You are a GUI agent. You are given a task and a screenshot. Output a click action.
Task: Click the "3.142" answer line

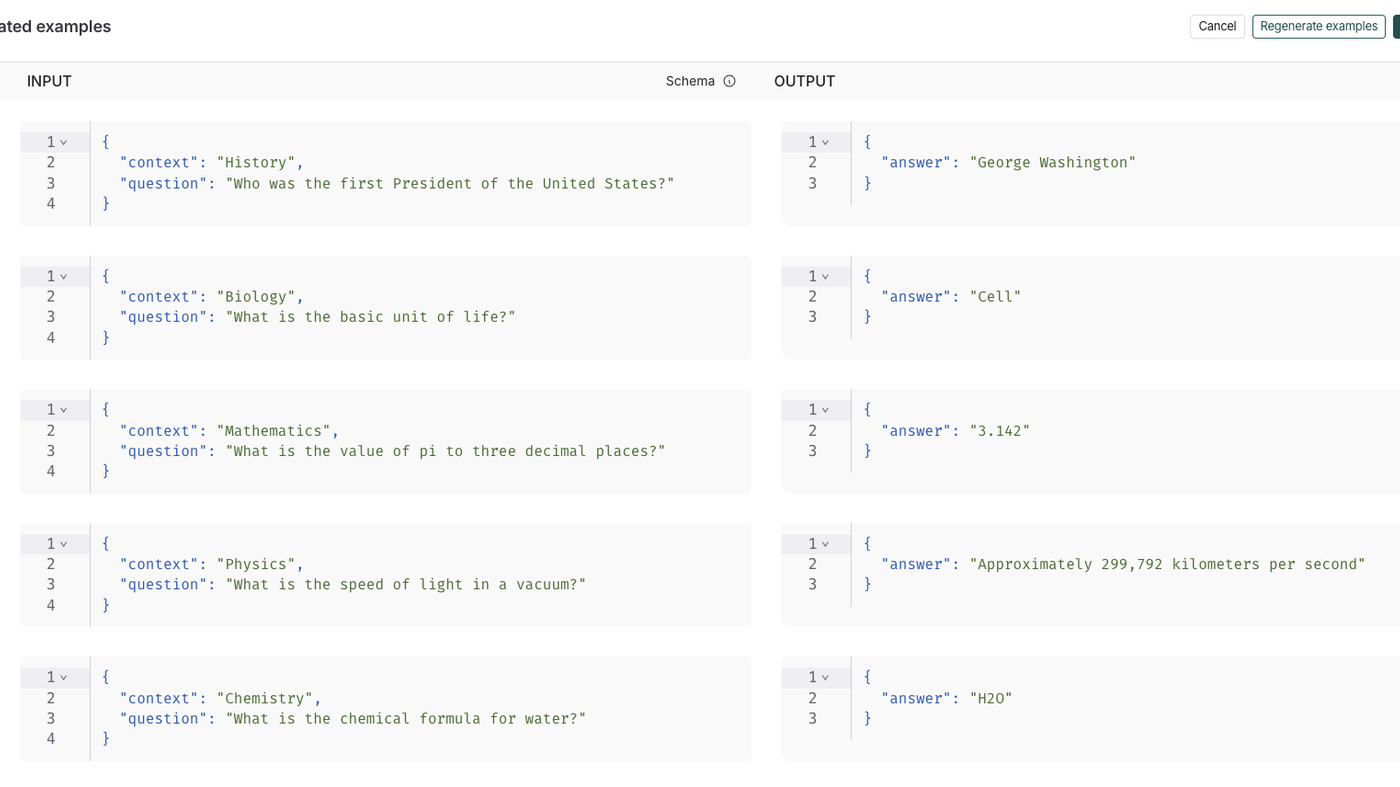(955, 431)
